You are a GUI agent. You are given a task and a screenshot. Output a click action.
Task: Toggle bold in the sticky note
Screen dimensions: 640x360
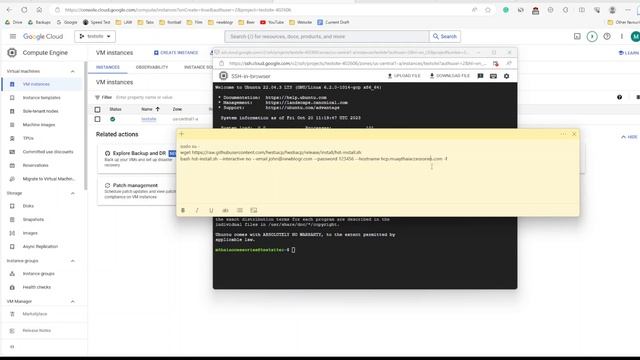click(x=183, y=210)
